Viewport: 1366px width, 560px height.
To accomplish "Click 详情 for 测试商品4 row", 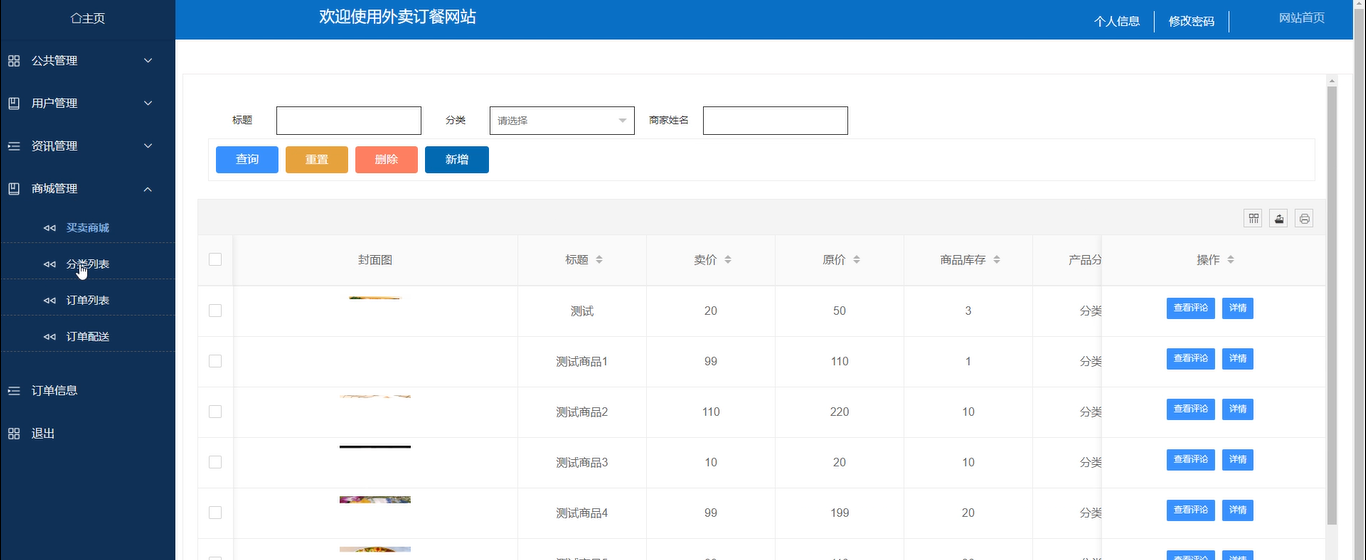I will click(1237, 510).
